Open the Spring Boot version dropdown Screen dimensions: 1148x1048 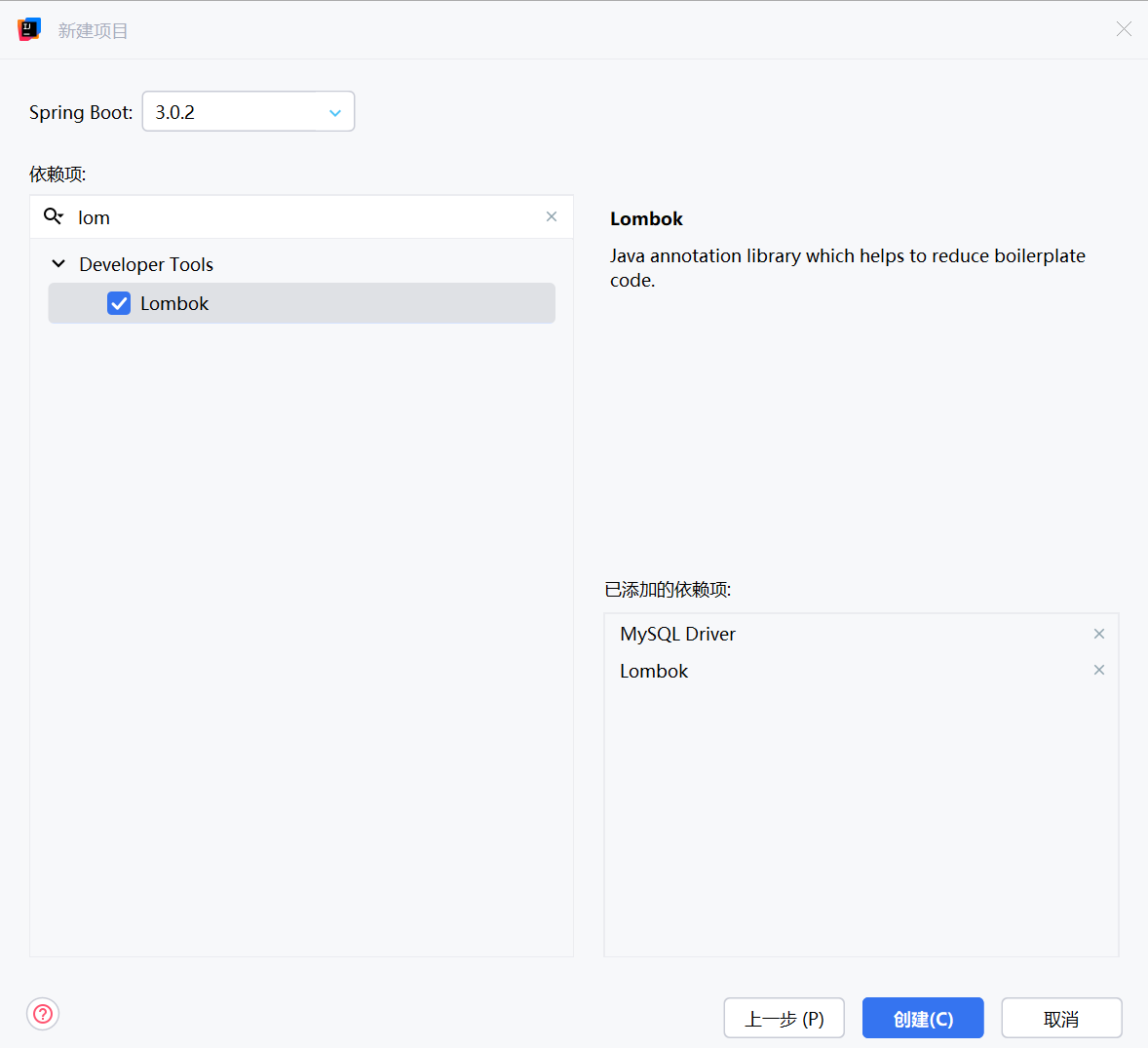point(249,111)
